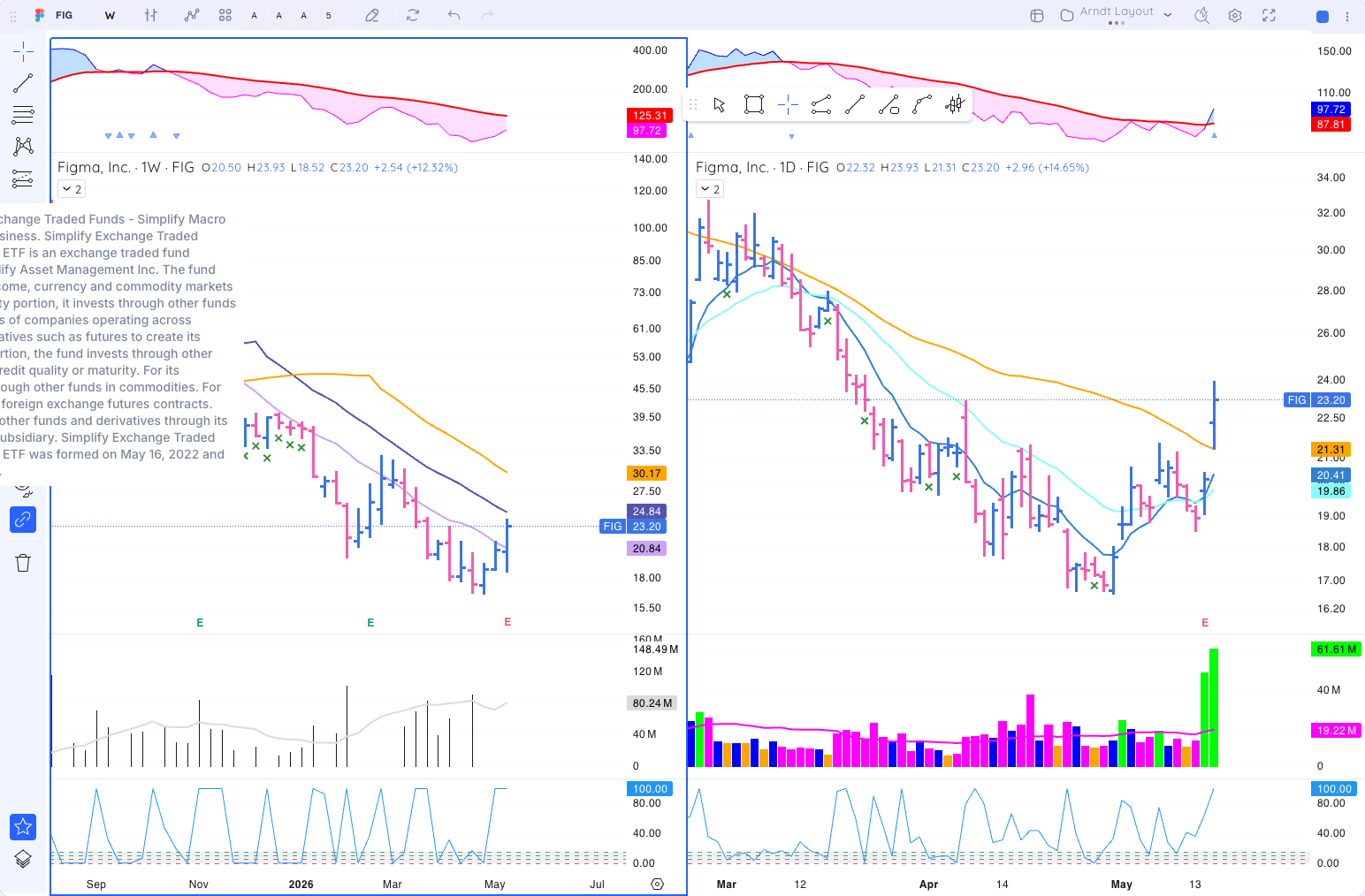Viewport: 1365px width, 896px height.
Task: Select the trend line tool in sidebar
Action: 23,83
